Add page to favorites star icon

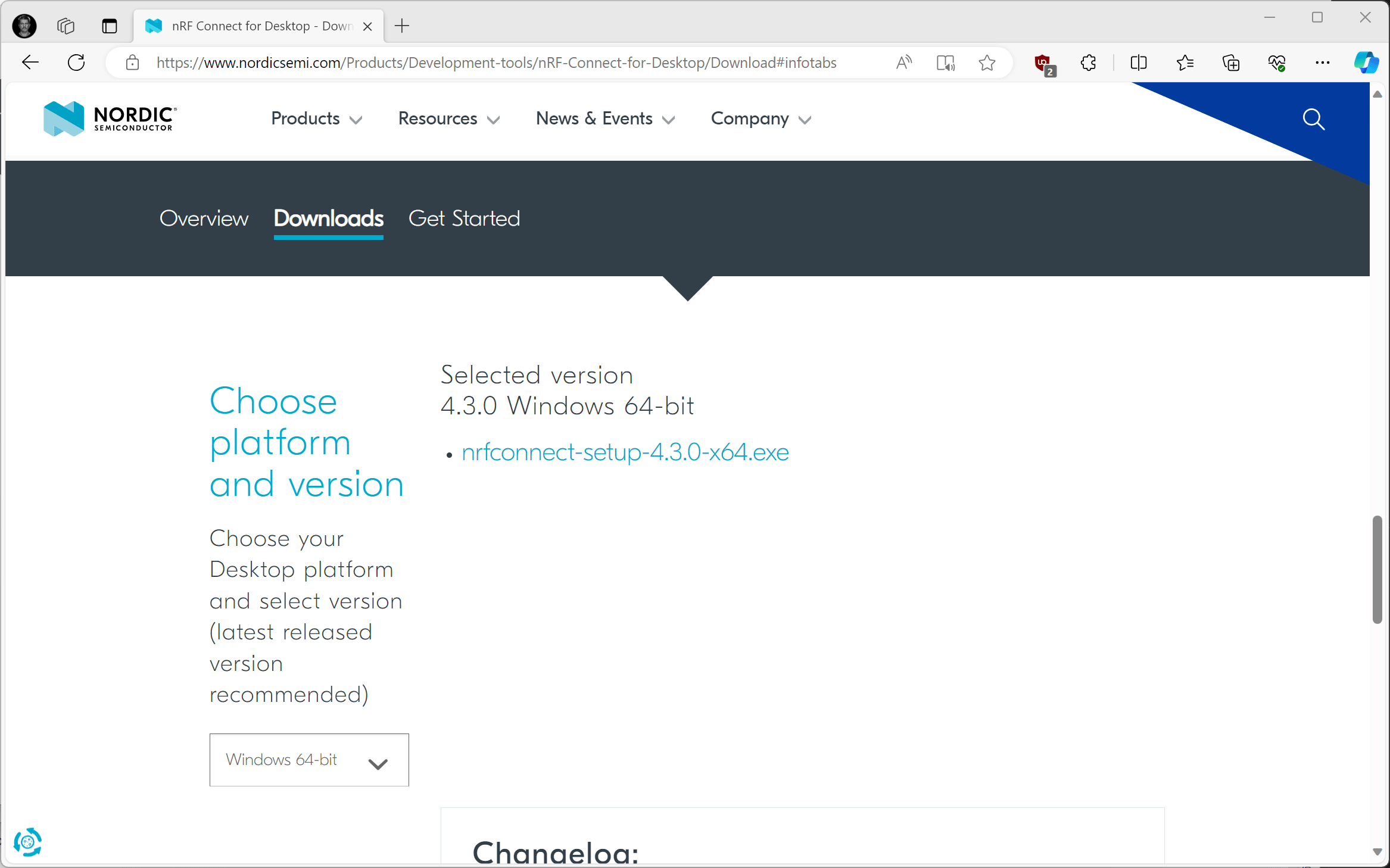pos(987,63)
